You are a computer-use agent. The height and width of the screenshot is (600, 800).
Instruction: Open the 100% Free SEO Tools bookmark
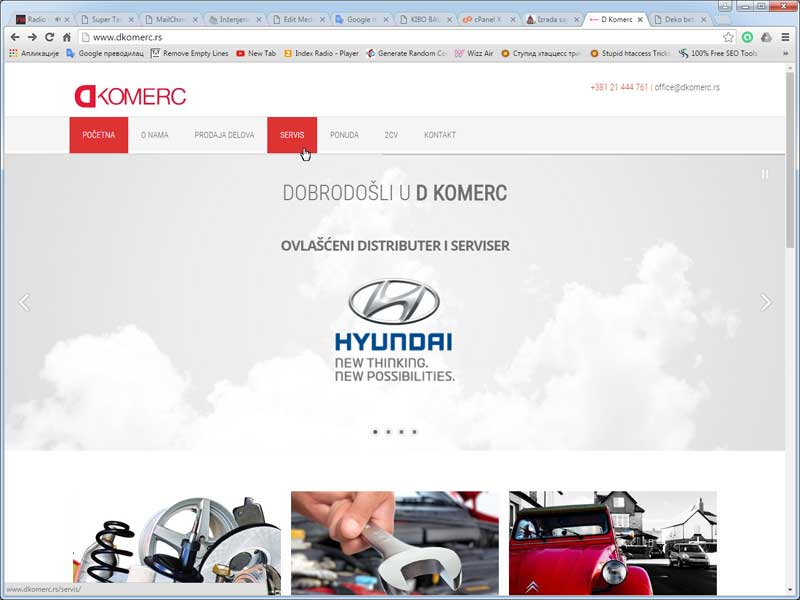[x=718, y=53]
